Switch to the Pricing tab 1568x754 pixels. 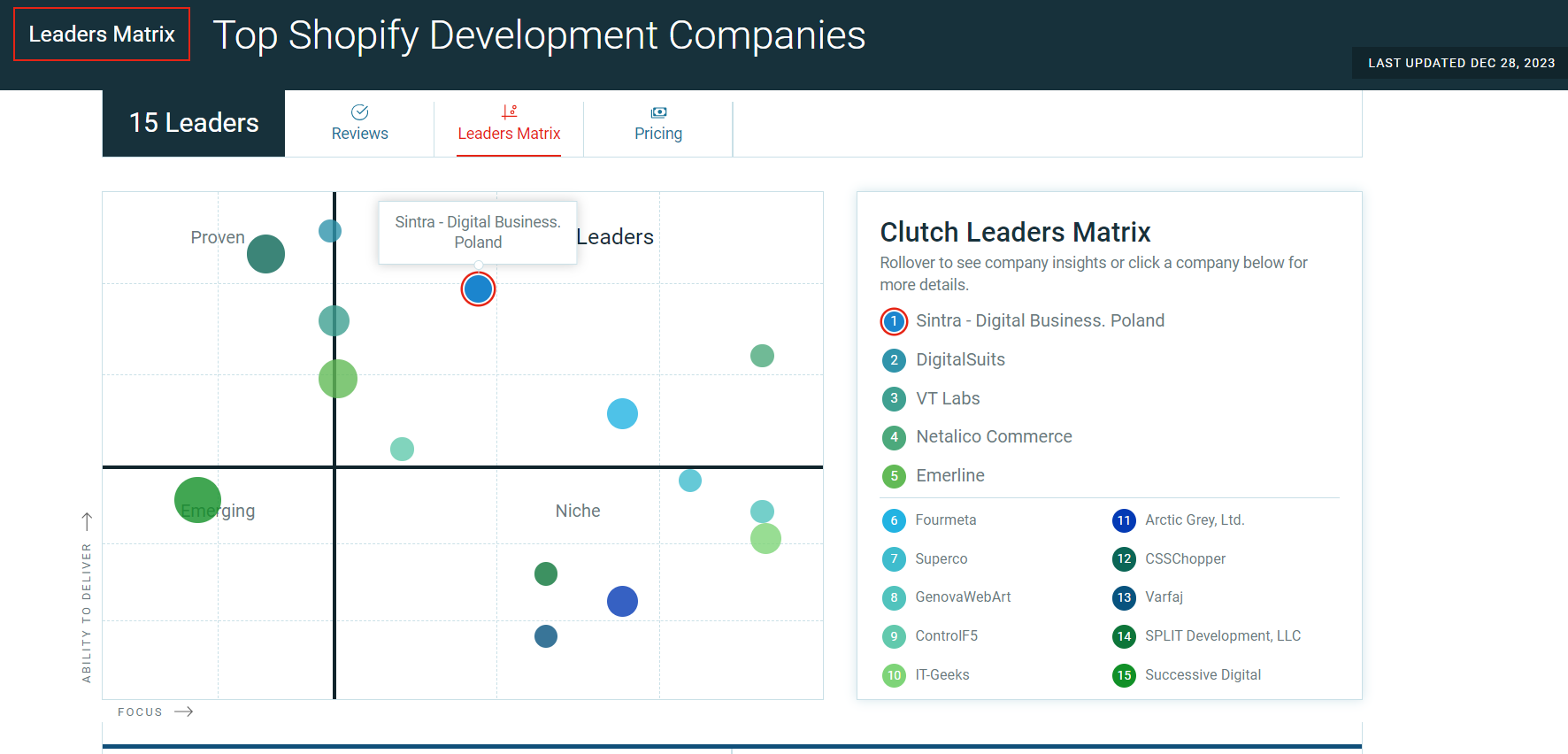(658, 124)
